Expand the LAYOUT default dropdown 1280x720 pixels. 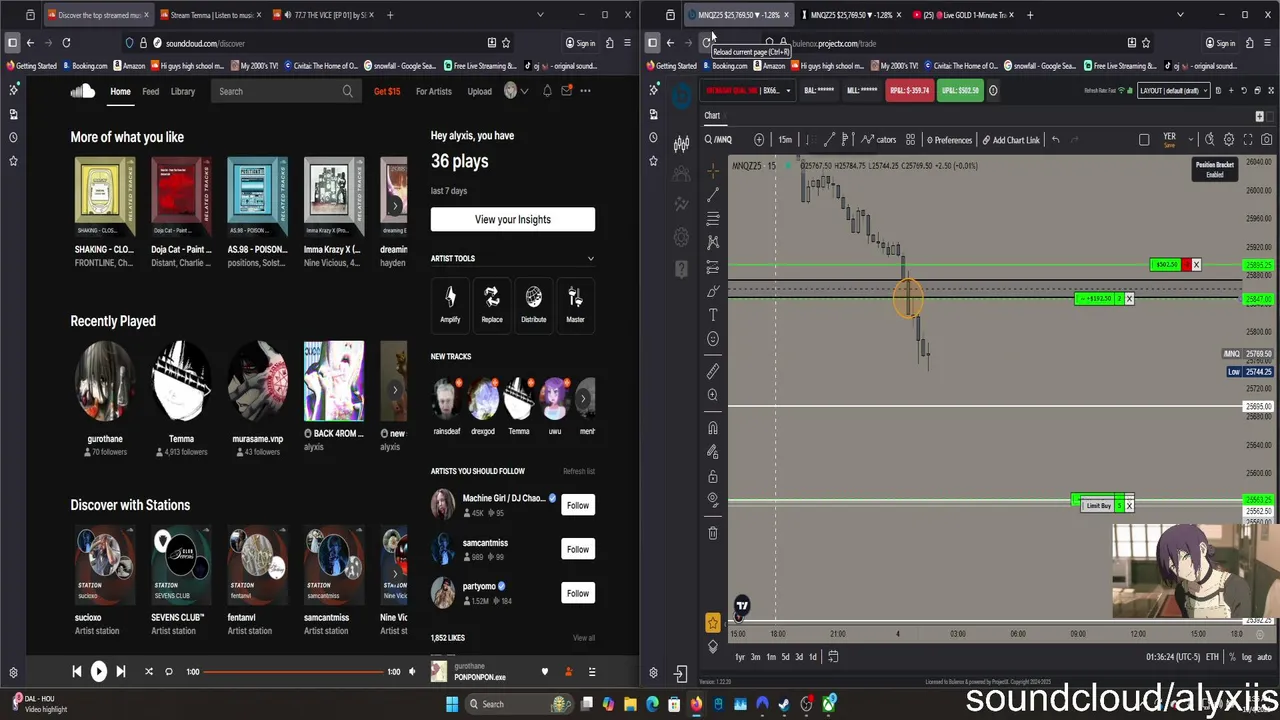pos(1174,90)
